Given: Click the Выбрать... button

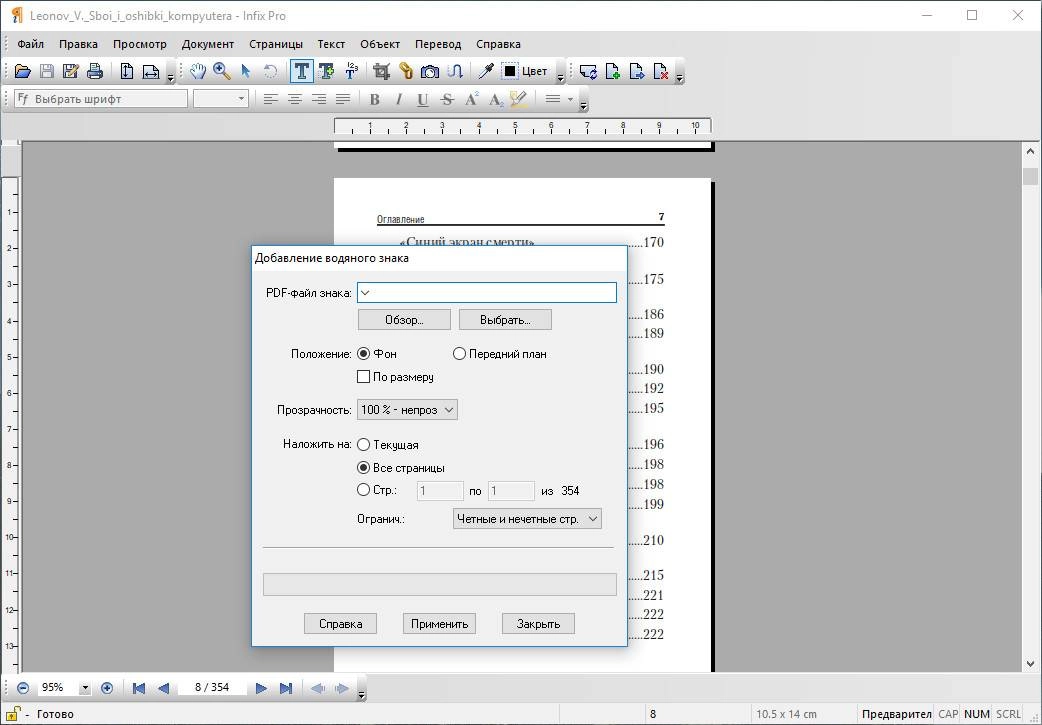Looking at the screenshot, I should [x=505, y=320].
